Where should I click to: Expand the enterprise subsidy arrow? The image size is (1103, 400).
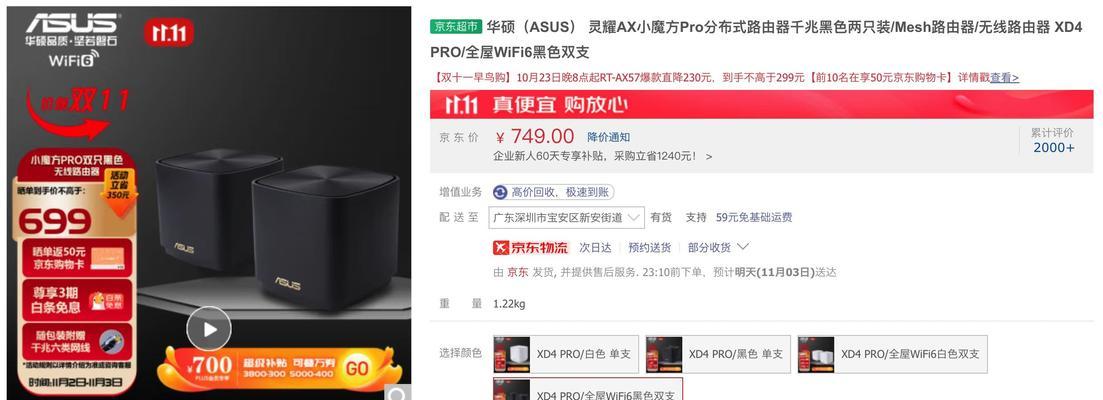click(x=709, y=157)
